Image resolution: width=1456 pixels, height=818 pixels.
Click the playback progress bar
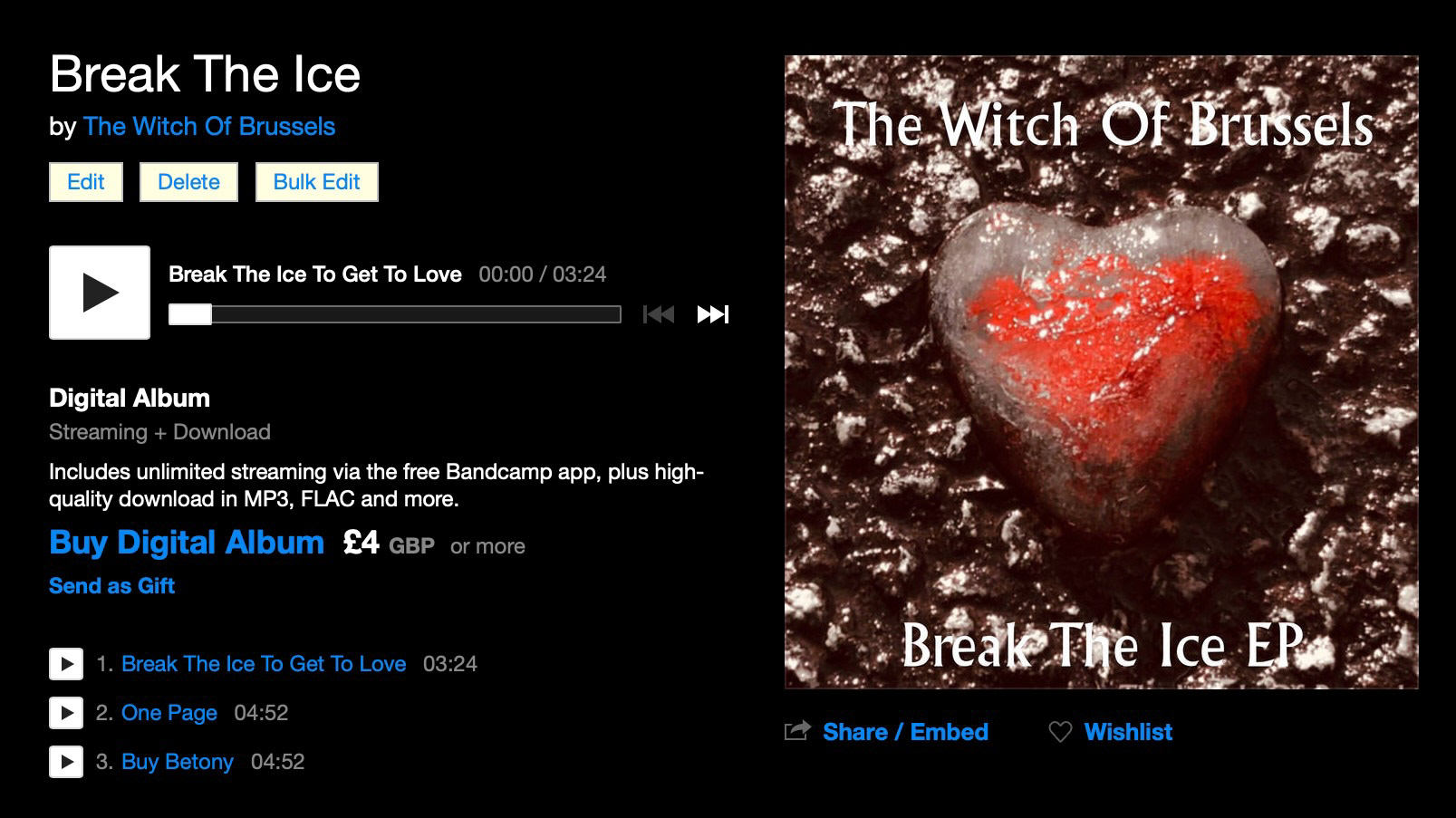coord(395,314)
